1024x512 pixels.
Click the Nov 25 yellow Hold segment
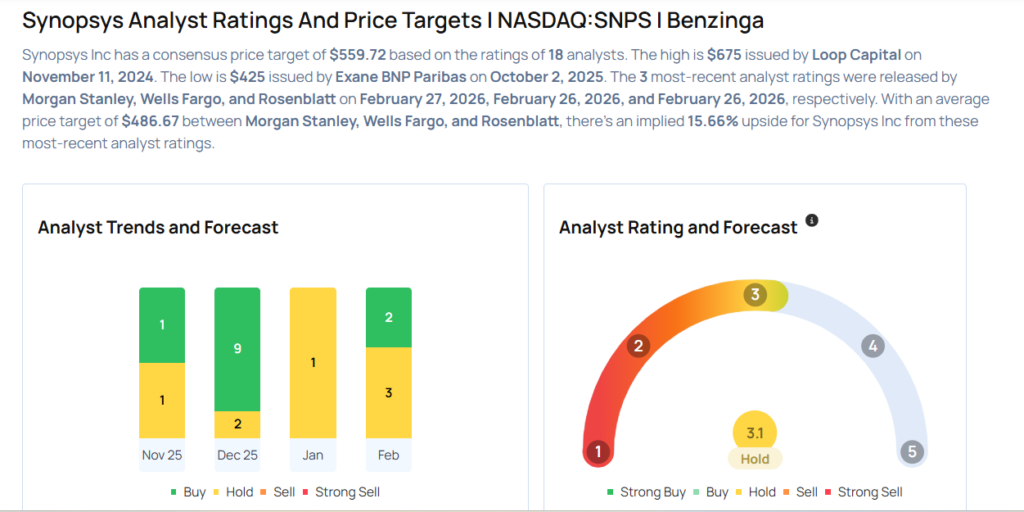[161, 400]
